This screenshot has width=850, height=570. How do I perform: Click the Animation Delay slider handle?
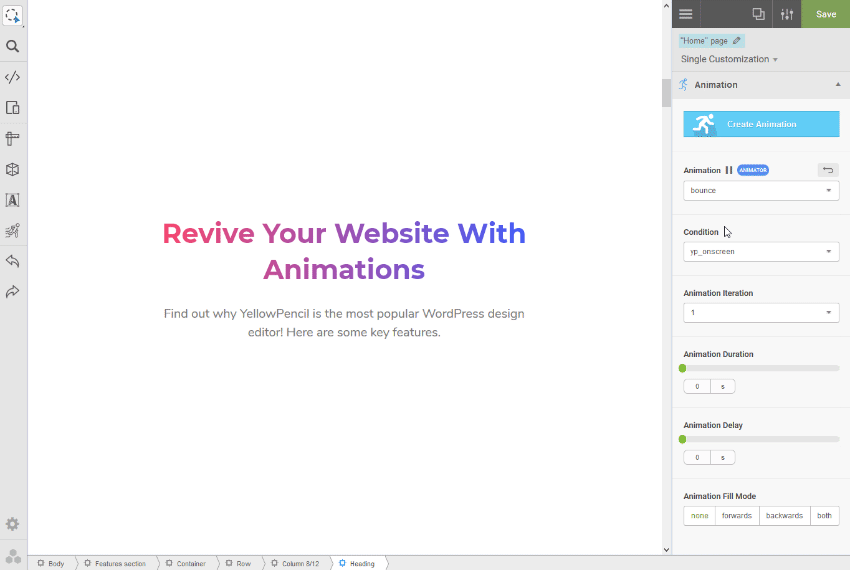coord(682,439)
